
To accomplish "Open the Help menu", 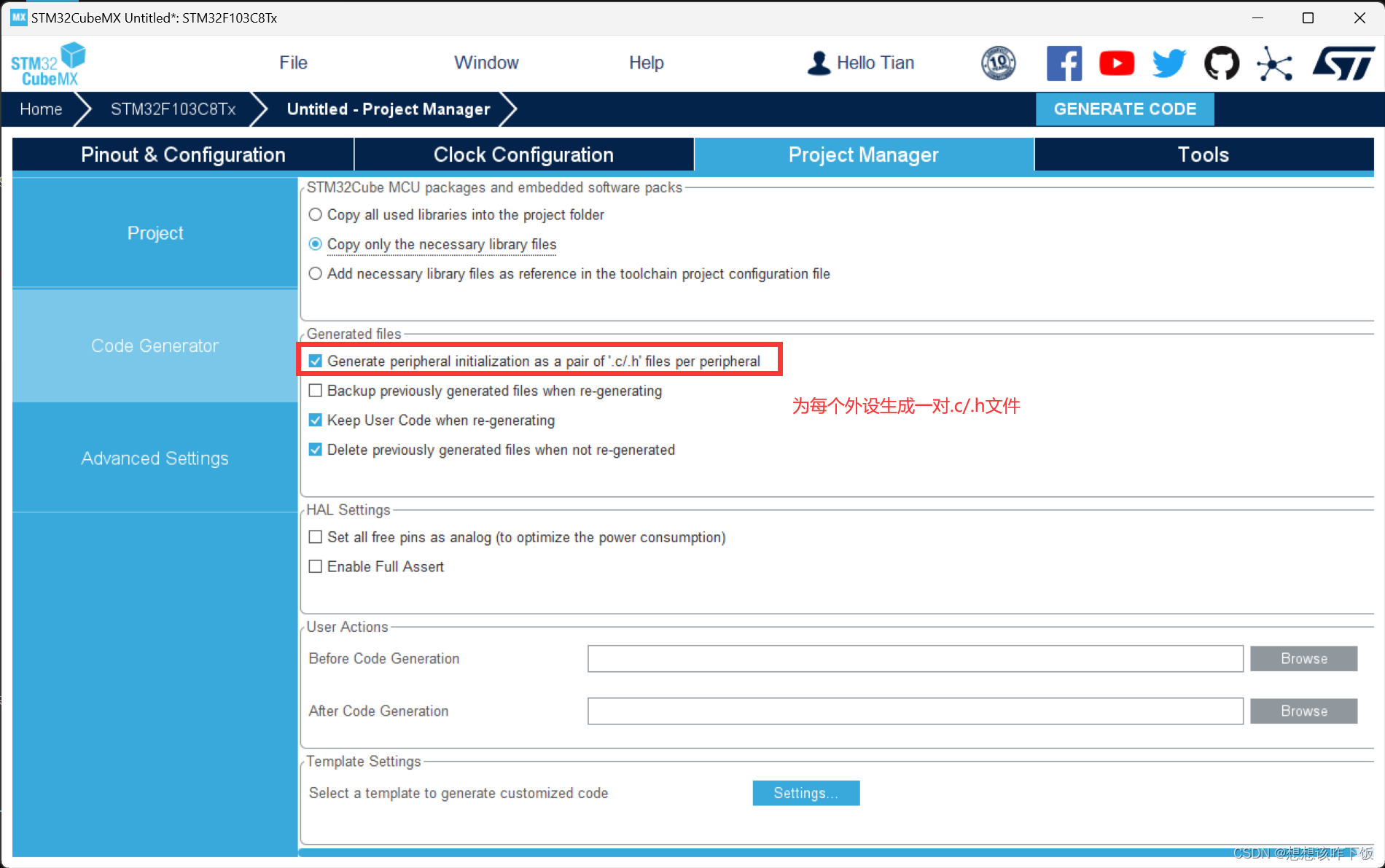I will (x=646, y=63).
